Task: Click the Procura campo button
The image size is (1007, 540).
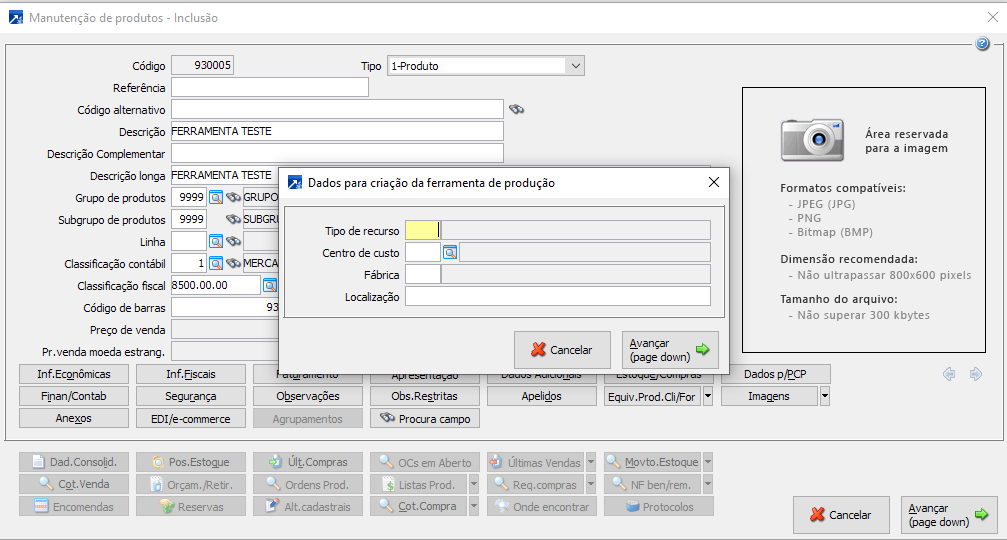Action: click(425, 418)
